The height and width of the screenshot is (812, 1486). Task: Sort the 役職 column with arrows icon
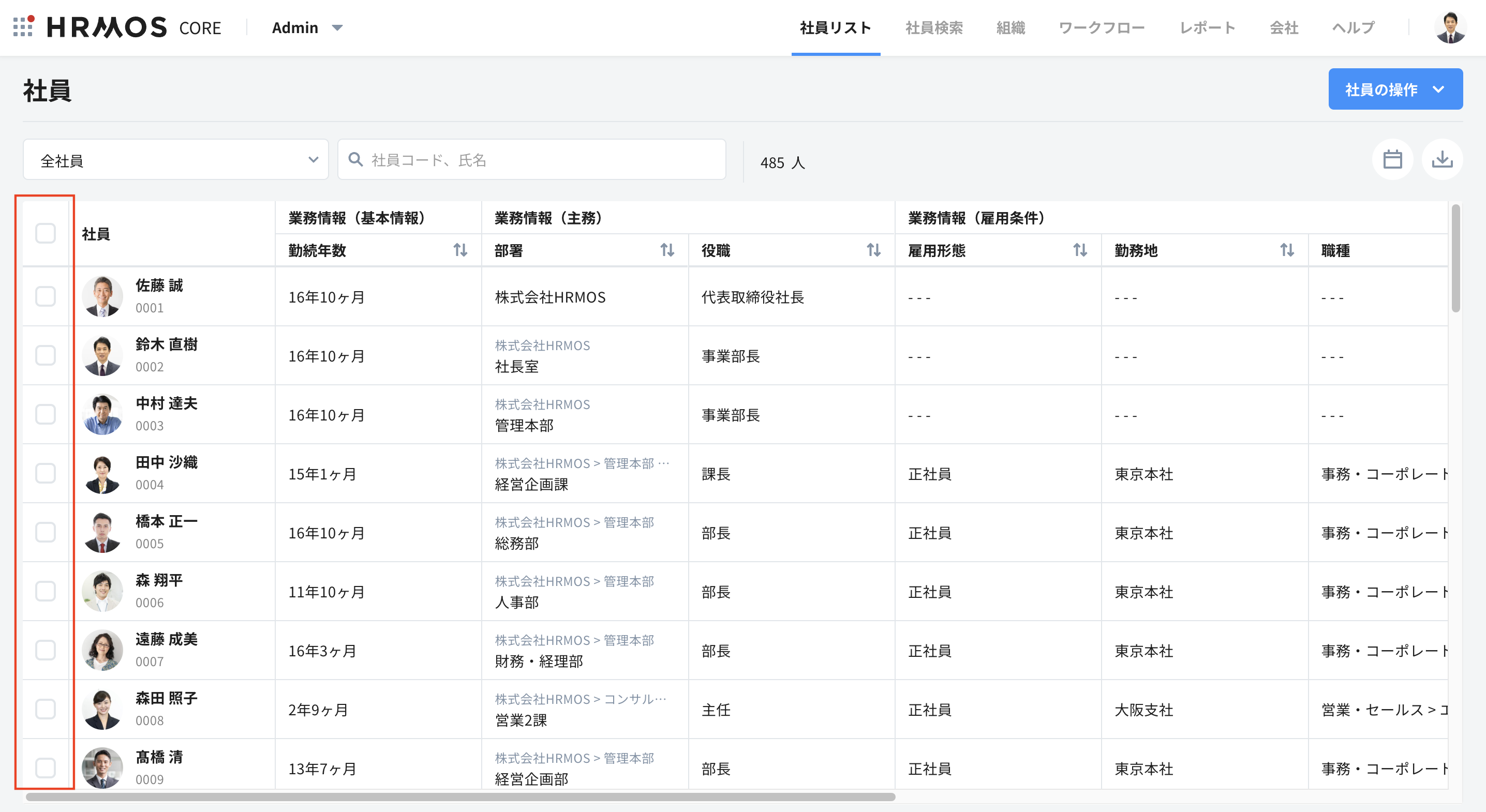873,250
